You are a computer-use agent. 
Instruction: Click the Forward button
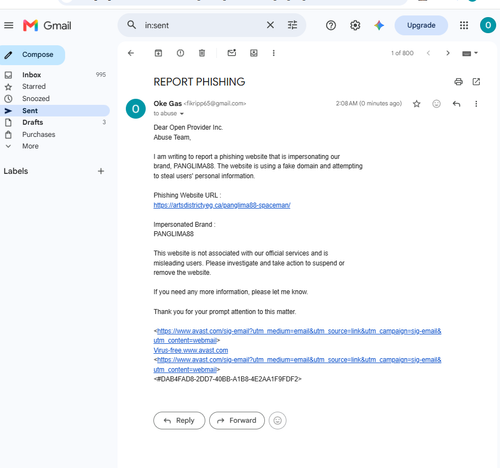coord(237,421)
